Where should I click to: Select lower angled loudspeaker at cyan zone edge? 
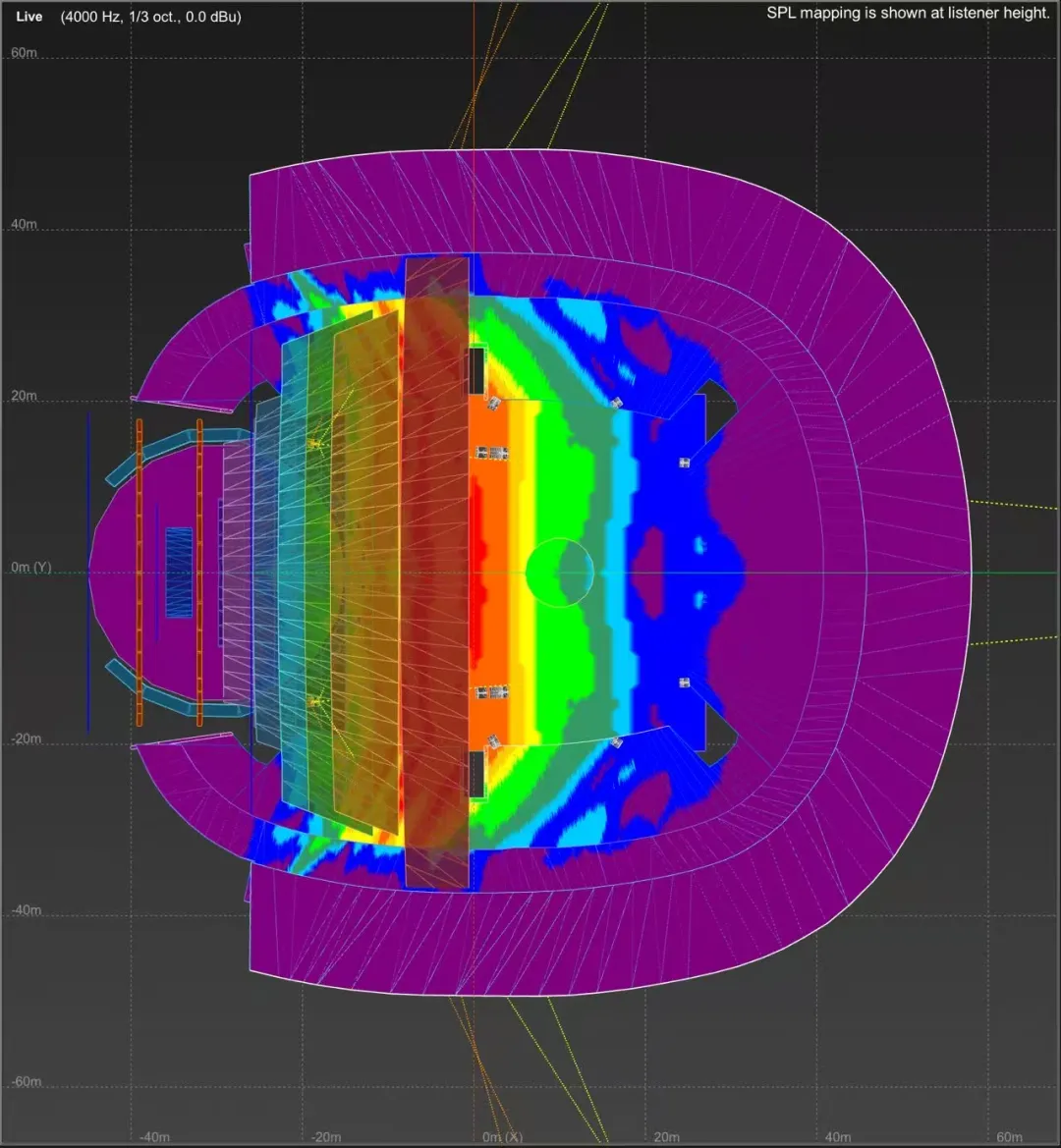(616, 742)
